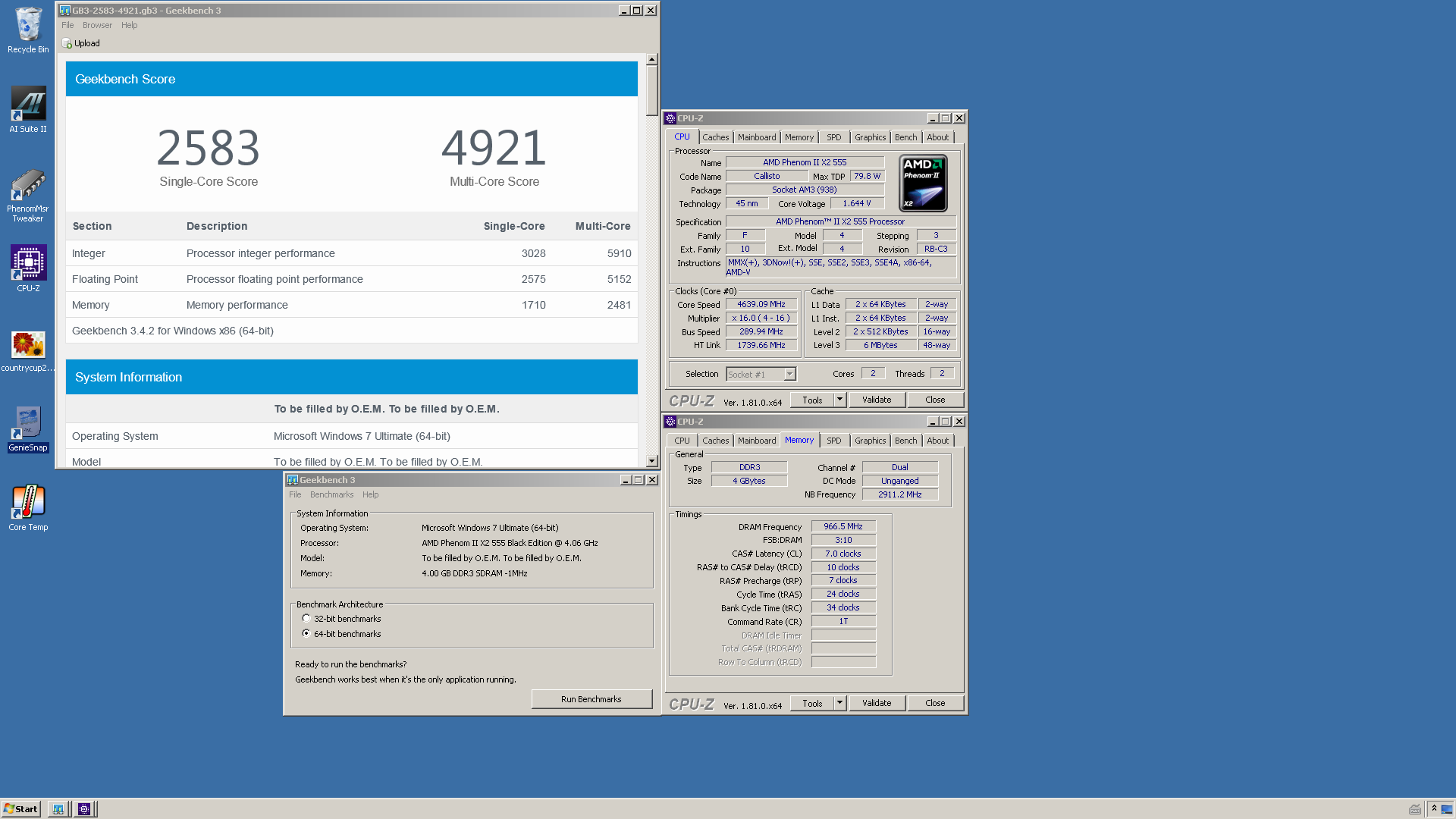The height and width of the screenshot is (819, 1456).
Task: Open SPD tab in upper CPU-Z
Action: (x=833, y=137)
